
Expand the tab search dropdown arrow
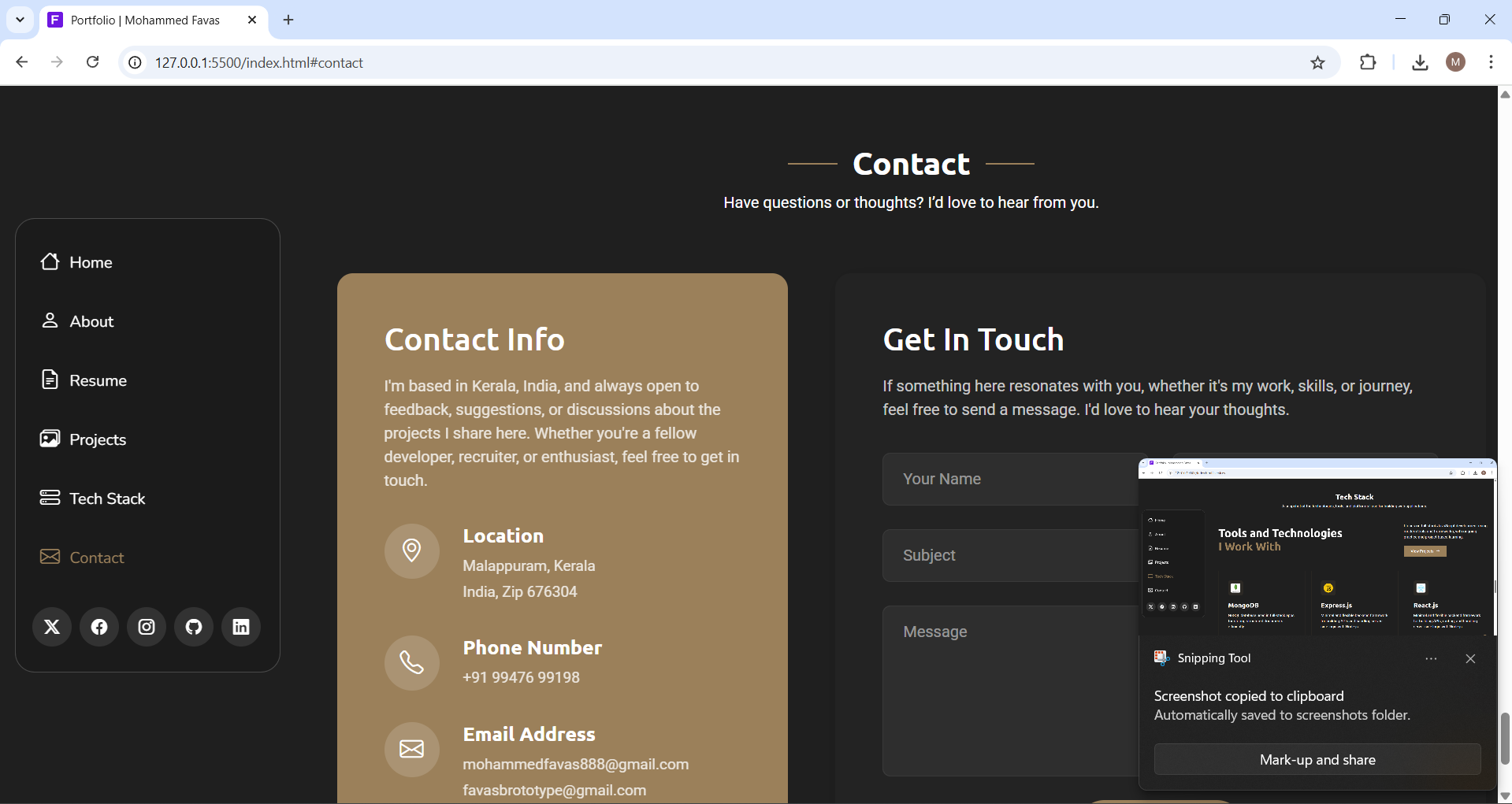20,20
